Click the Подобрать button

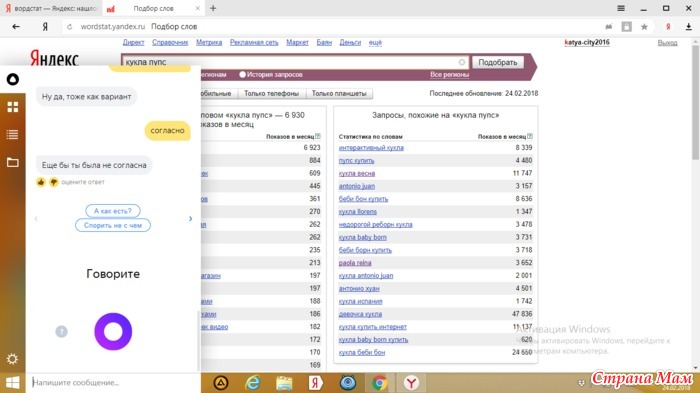tap(498, 62)
